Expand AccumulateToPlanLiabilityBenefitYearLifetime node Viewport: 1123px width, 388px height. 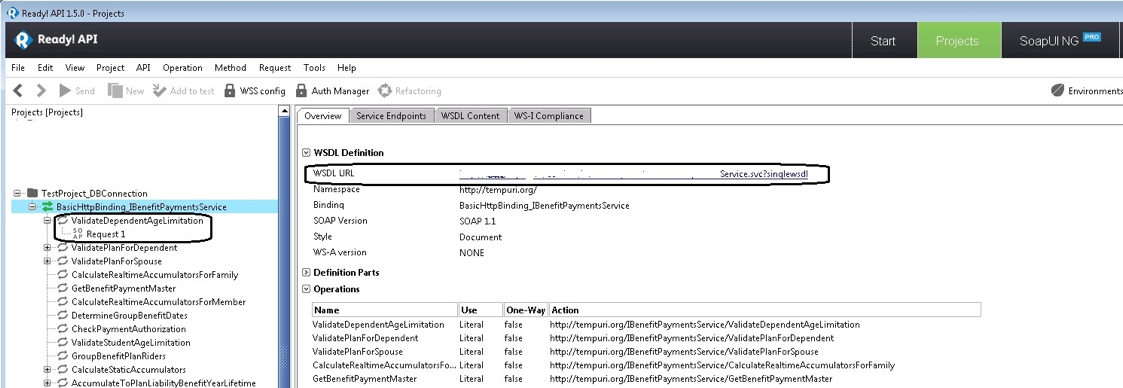tap(47, 383)
